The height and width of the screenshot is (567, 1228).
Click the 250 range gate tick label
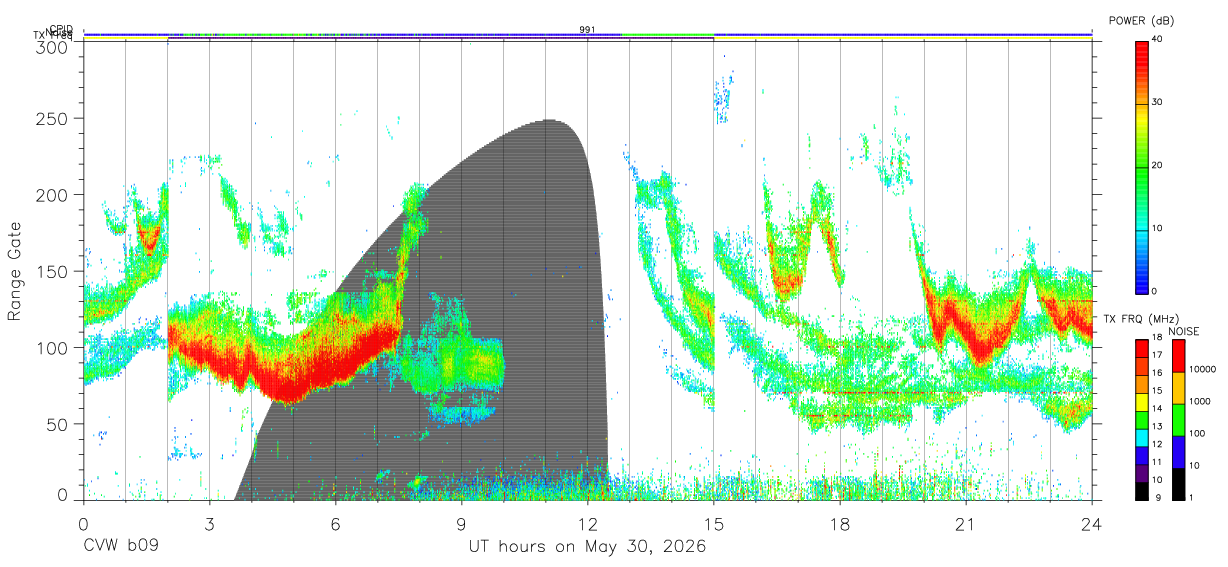53,119
